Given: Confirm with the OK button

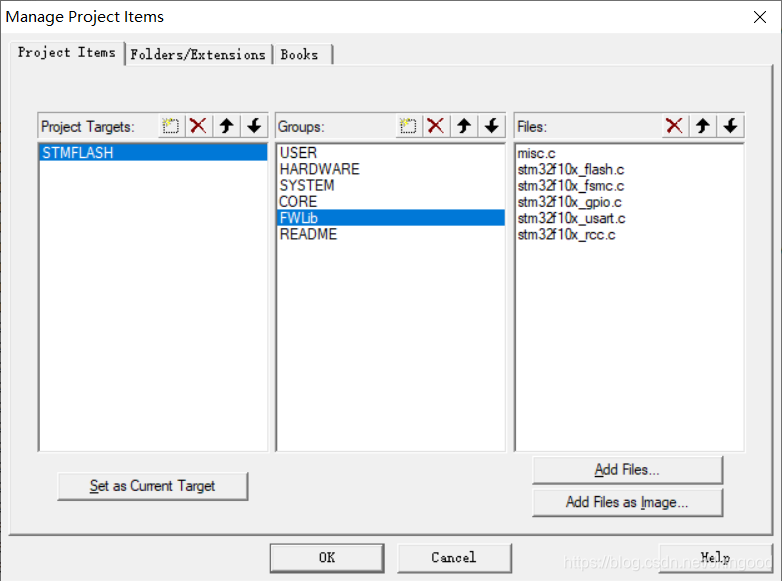Looking at the screenshot, I should pos(327,558).
